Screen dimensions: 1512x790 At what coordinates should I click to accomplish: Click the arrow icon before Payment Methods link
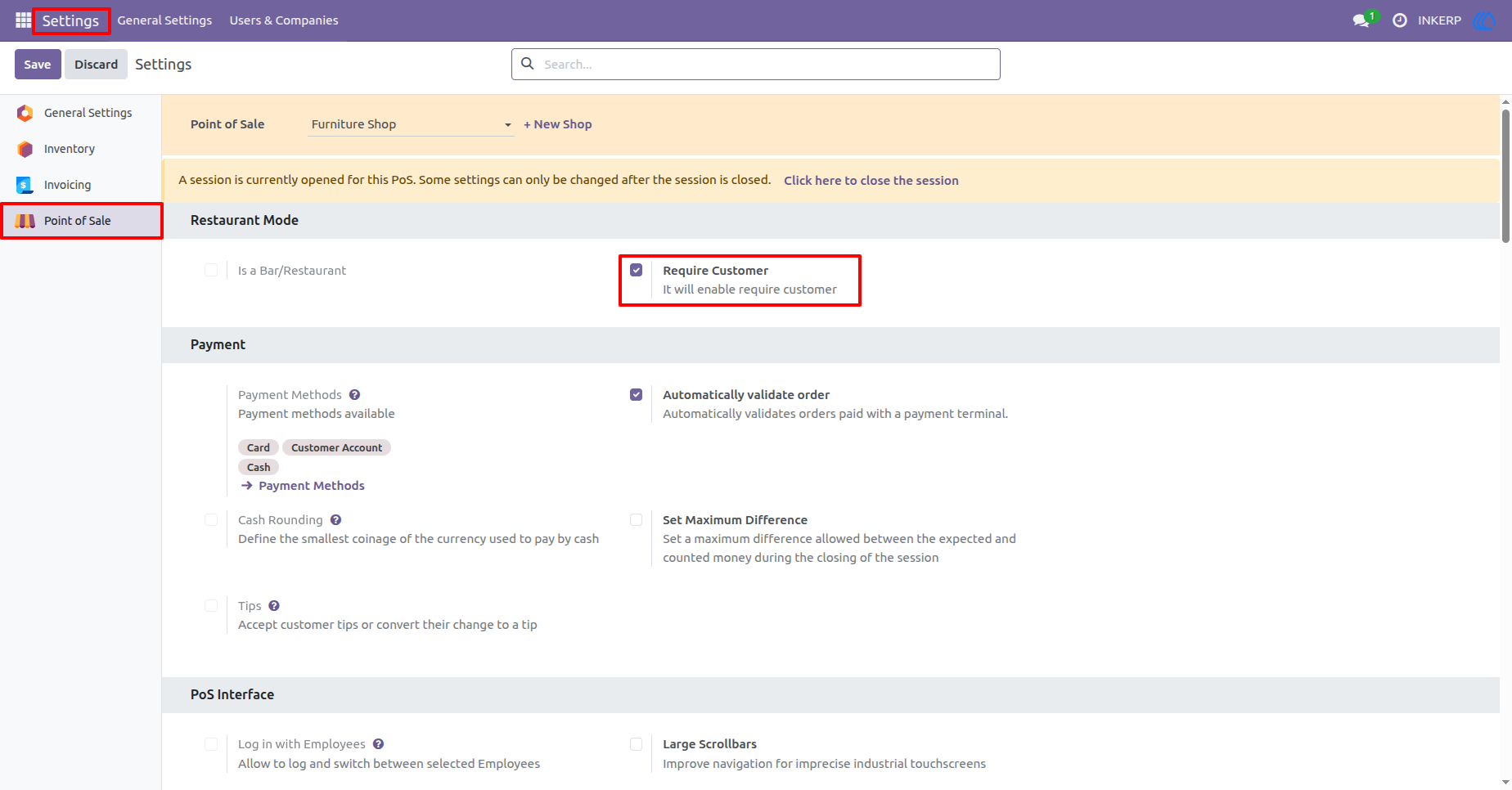pyautogui.click(x=247, y=486)
